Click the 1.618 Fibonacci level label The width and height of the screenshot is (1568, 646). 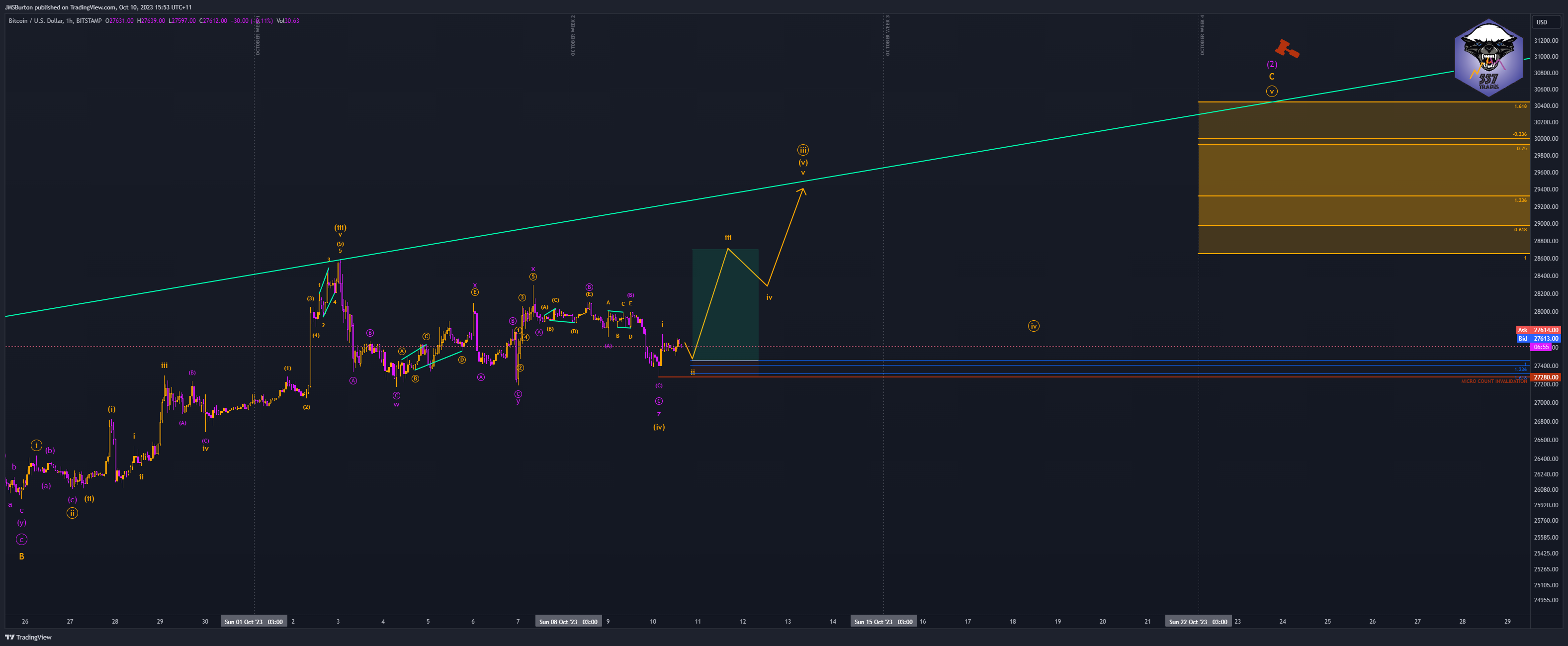tap(1520, 106)
